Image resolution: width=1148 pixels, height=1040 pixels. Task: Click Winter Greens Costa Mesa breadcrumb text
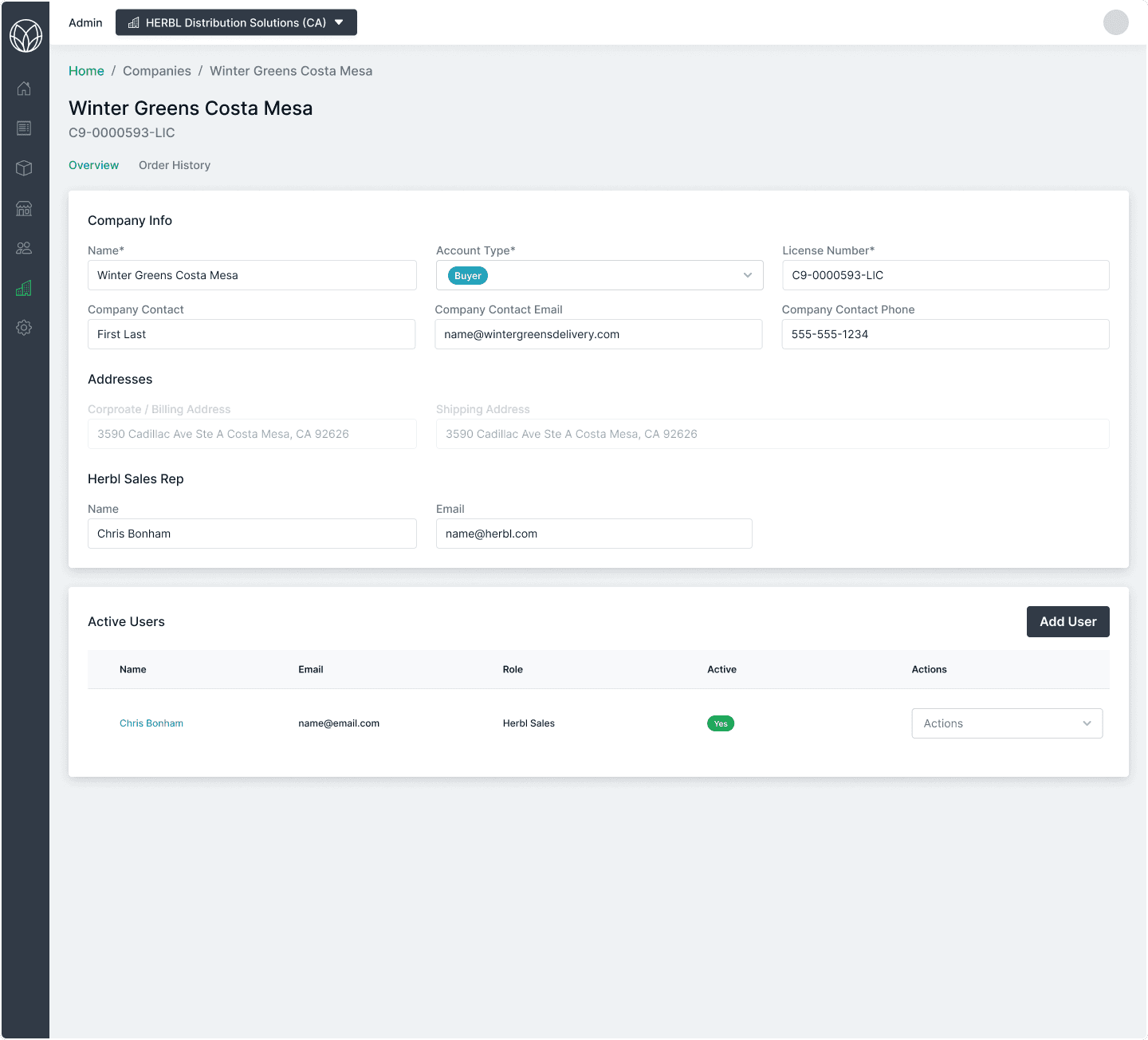[291, 71]
